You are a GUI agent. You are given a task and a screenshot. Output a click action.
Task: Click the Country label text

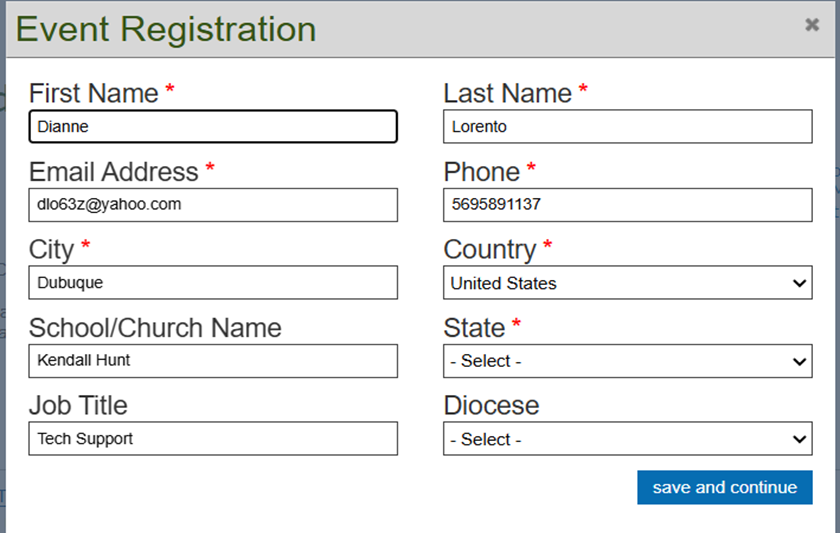pyautogui.click(x=490, y=249)
